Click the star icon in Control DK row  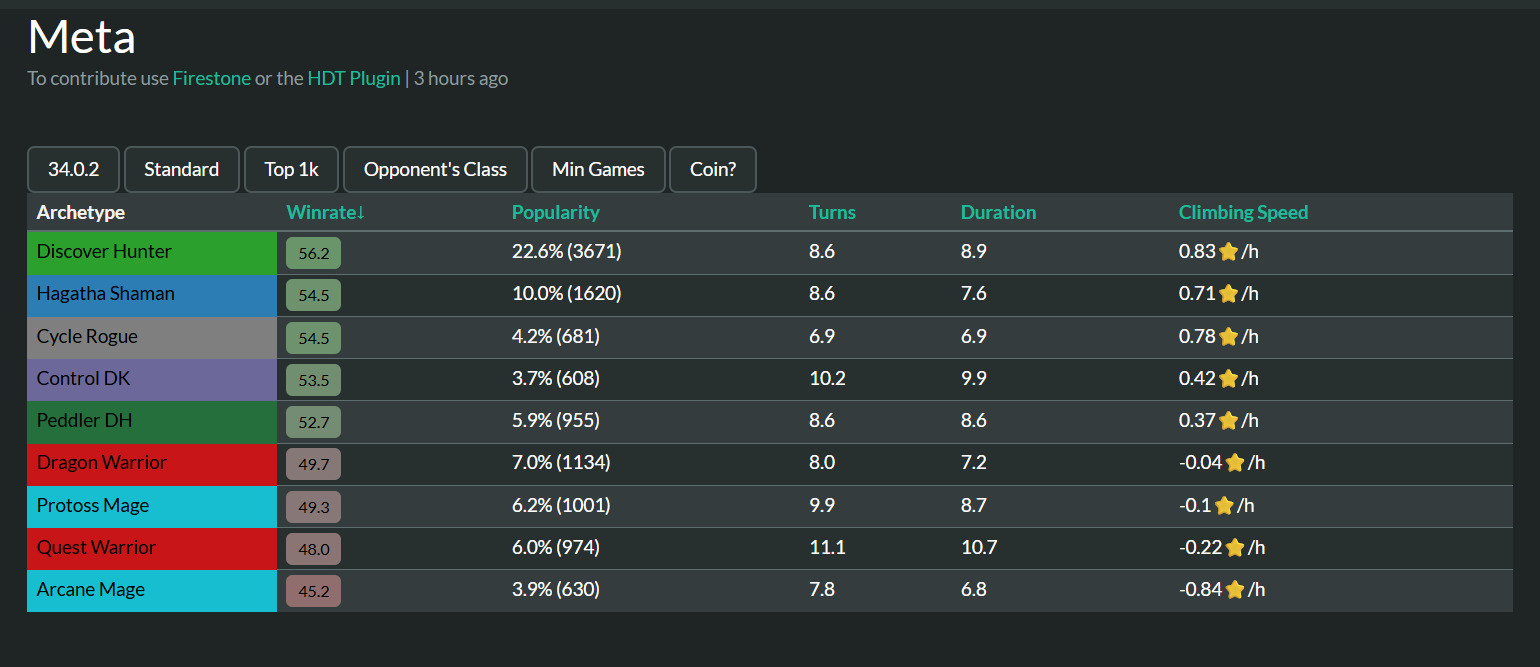[x=1228, y=379]
